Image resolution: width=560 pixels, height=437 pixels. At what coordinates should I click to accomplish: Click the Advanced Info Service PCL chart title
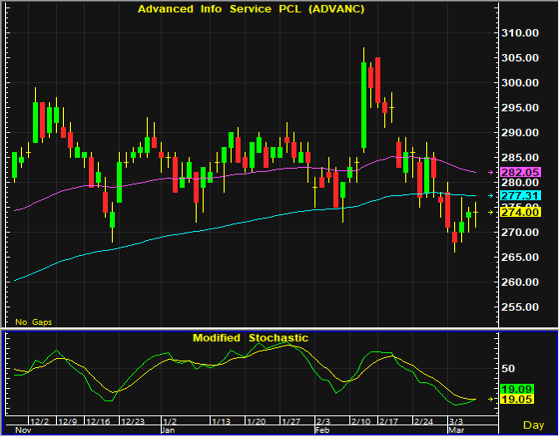(251, 9)
